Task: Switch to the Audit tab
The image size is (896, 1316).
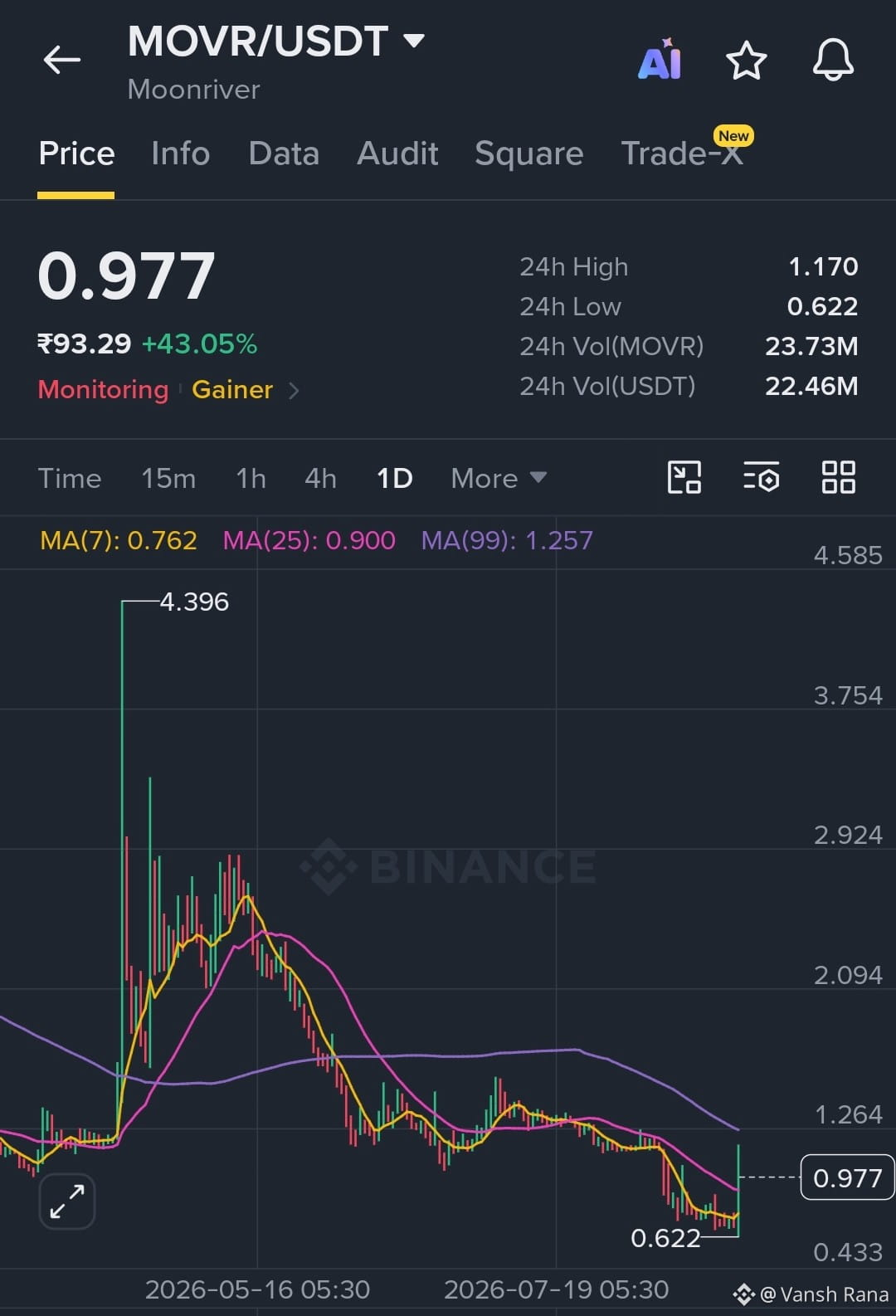Action: pos(397,154)
